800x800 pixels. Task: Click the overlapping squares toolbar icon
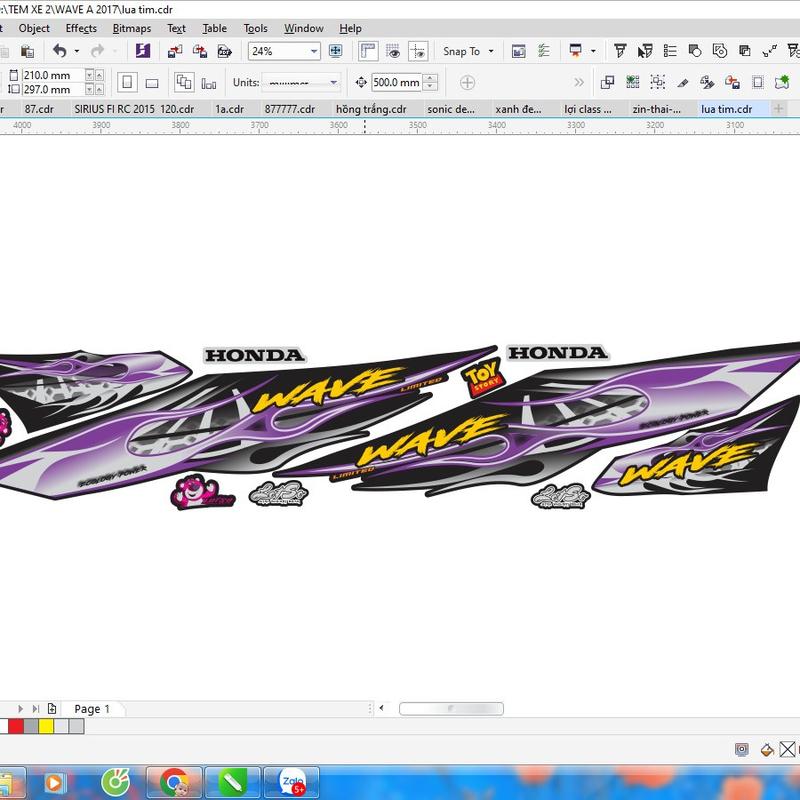[x=745, y=51]
